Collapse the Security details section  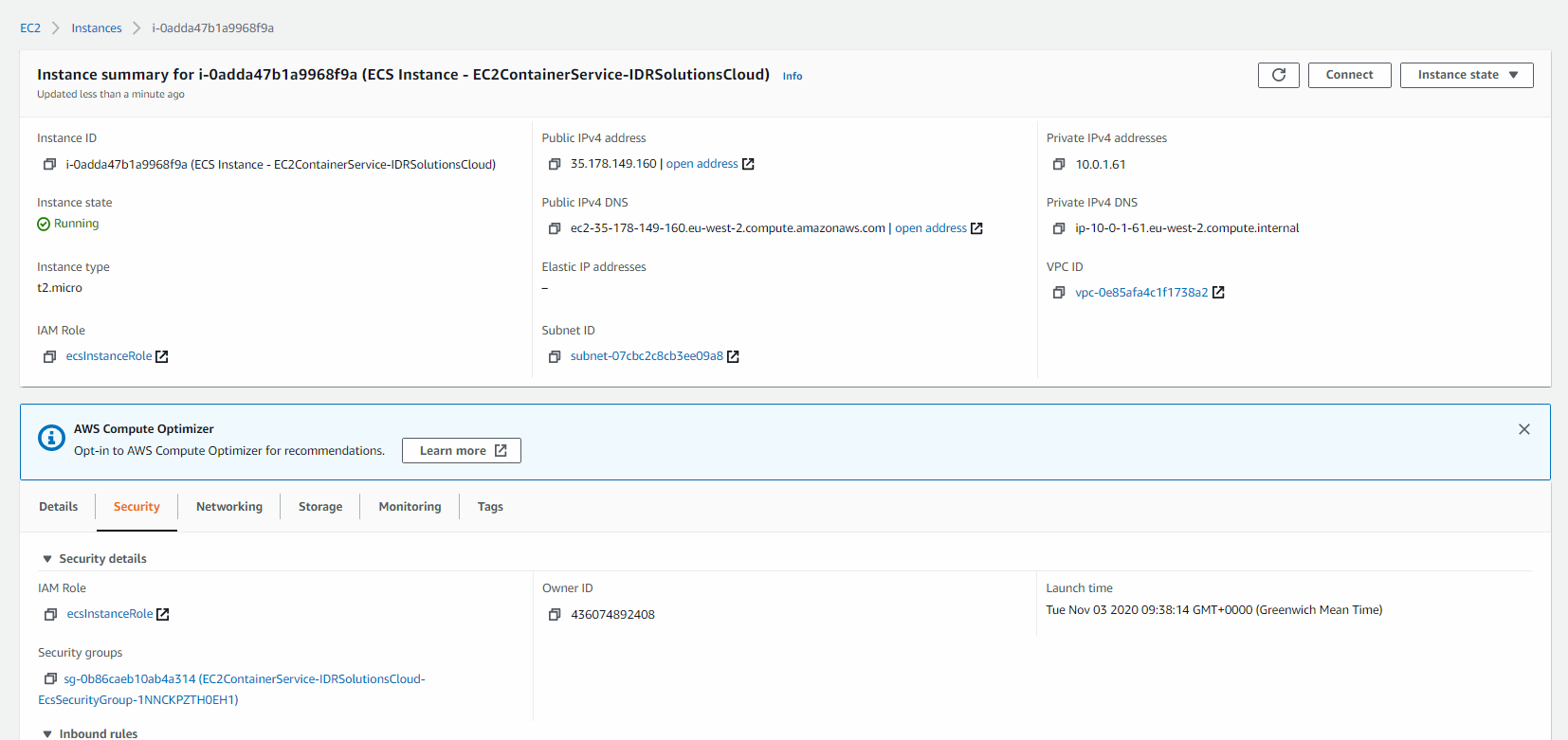point(47,559)
